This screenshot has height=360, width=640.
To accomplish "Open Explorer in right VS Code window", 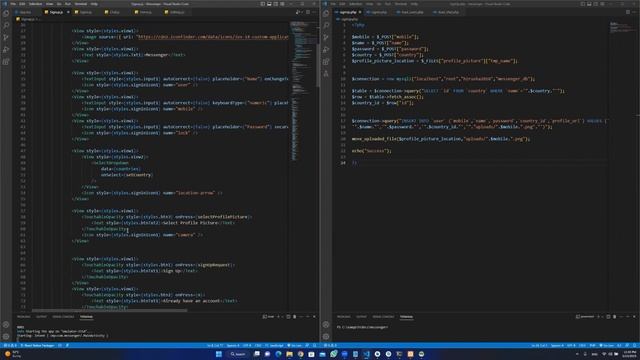I will pos(326,13).
